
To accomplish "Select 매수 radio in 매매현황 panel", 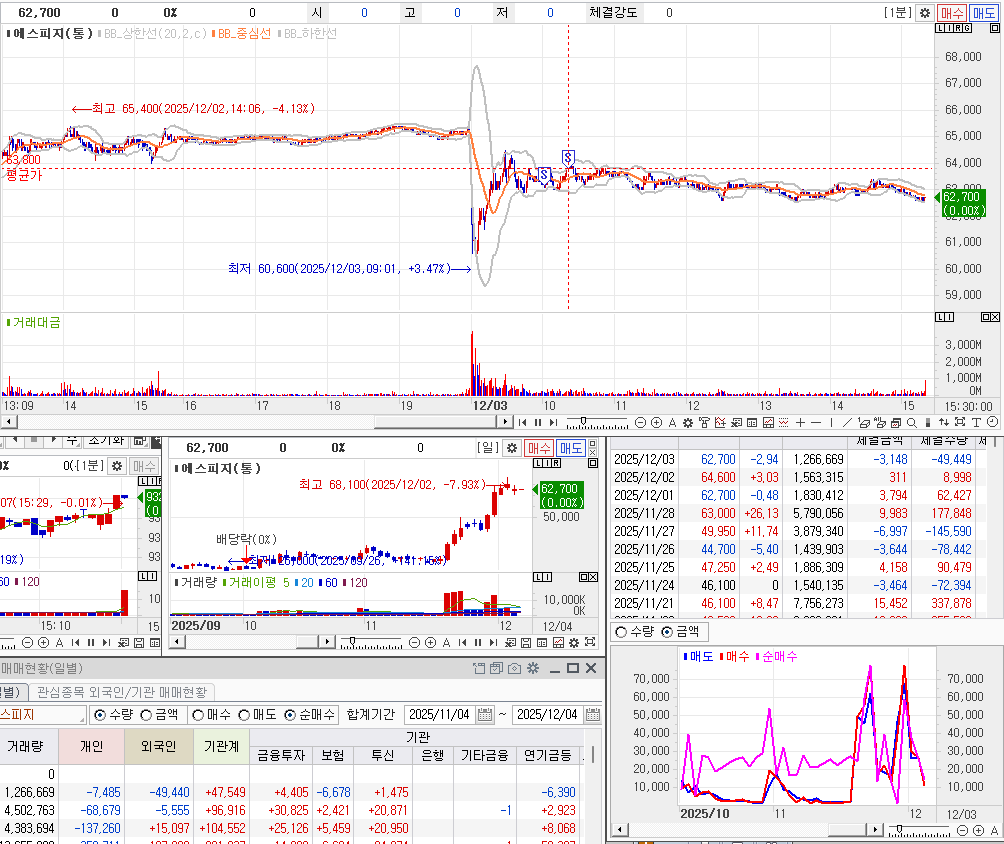I will (198, 715).
